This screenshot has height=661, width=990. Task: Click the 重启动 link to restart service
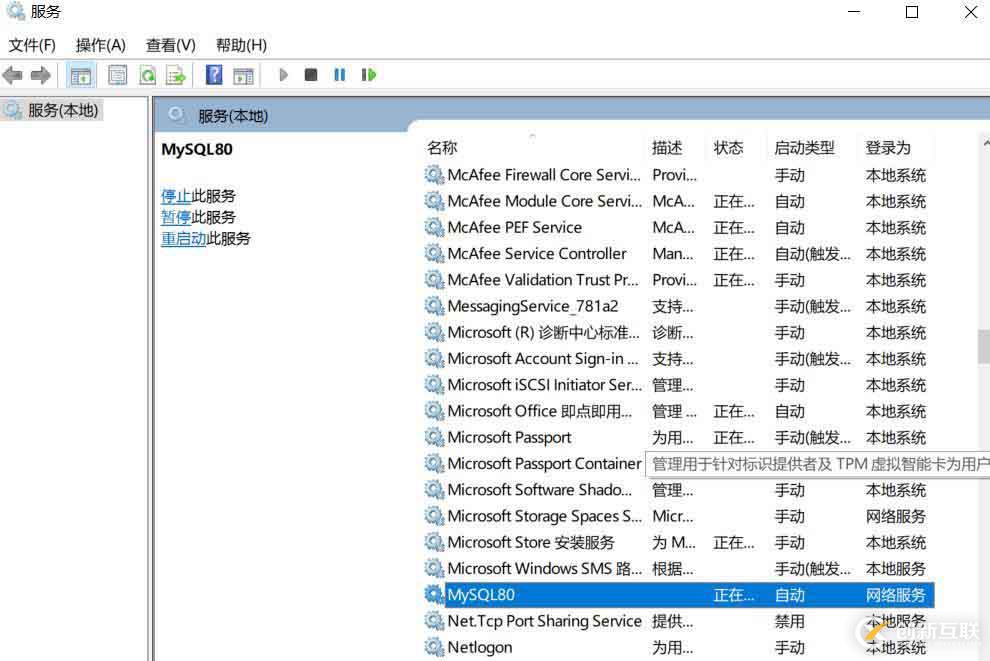(x=184, y=239)
